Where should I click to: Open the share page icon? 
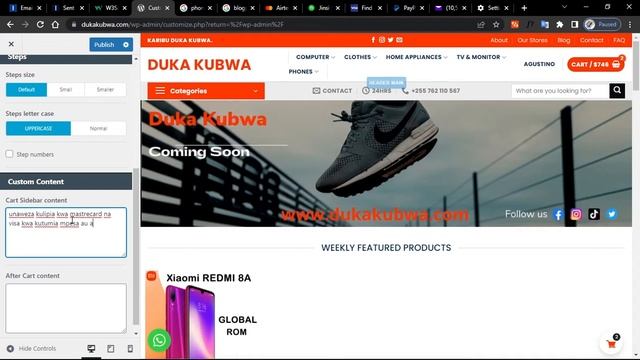[x=481, y=24]
